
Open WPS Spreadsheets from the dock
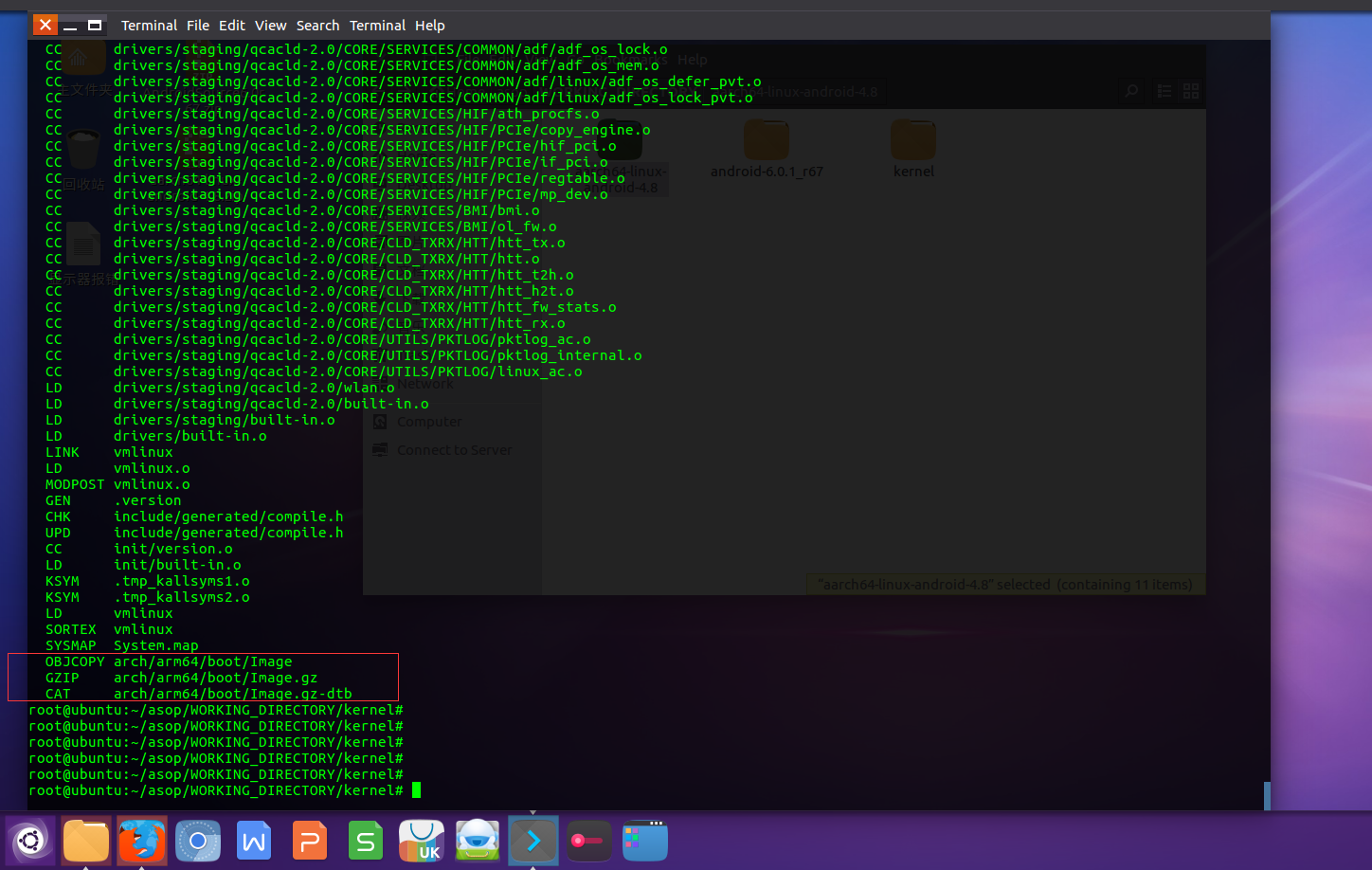(366, 841)
